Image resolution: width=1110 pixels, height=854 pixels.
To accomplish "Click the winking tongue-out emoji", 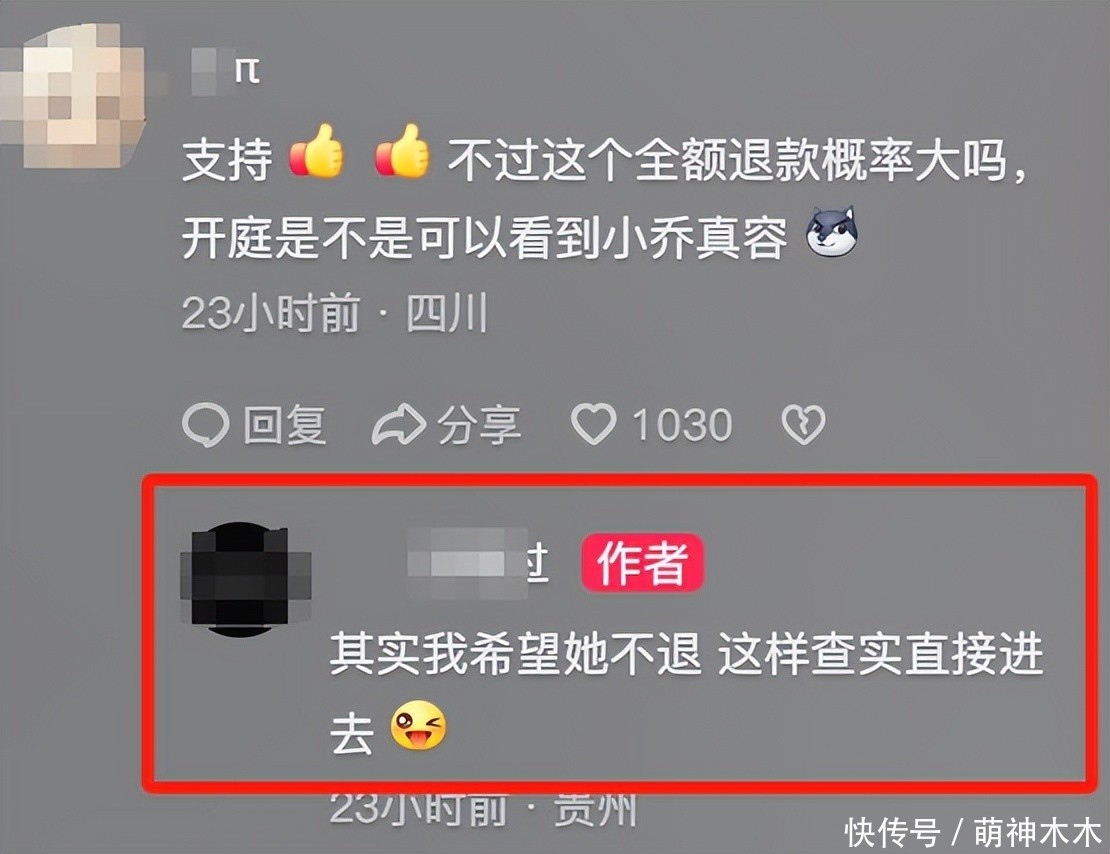I will 418,725.
